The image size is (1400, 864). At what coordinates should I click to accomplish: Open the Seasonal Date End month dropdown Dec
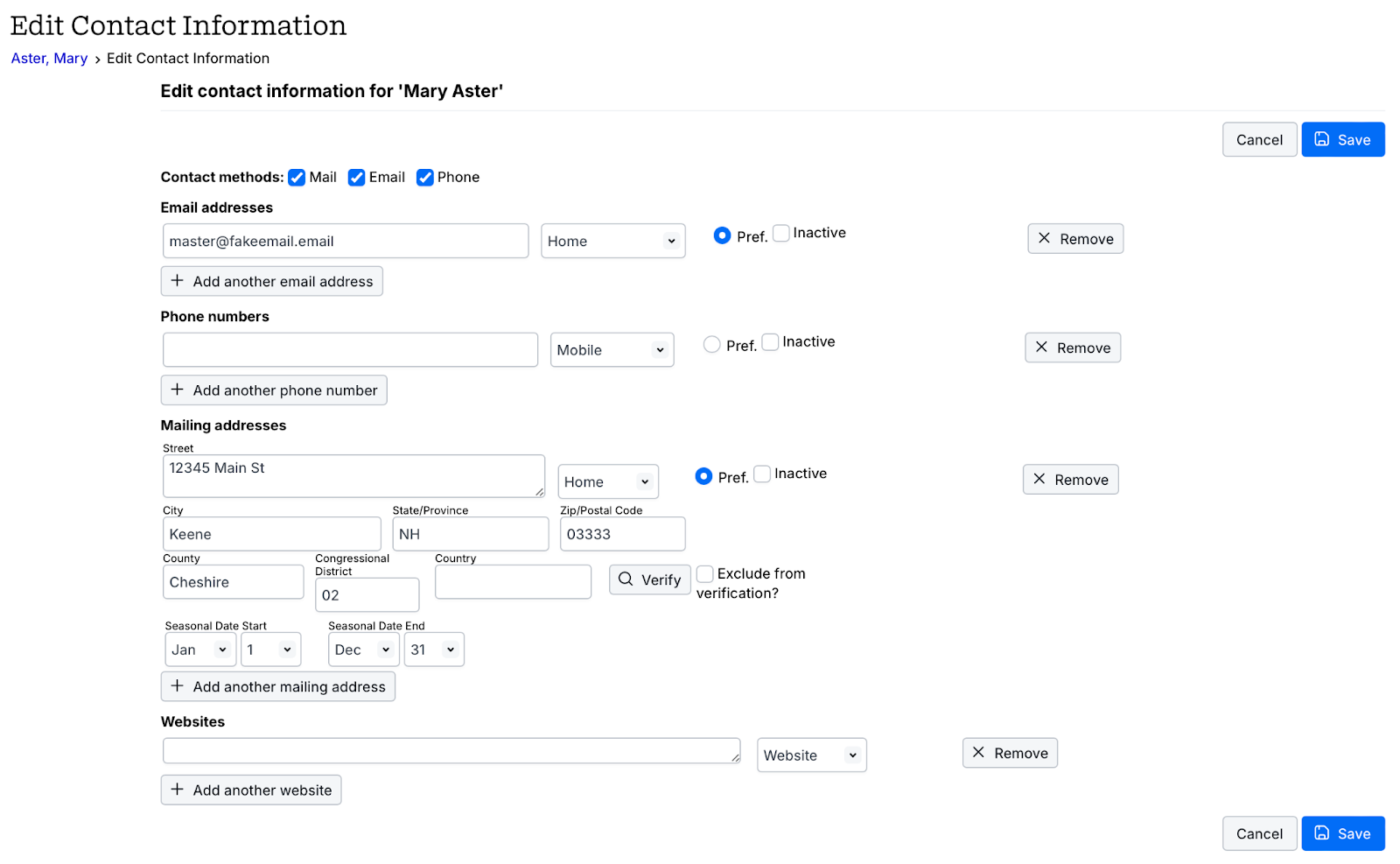coord(364,650)
